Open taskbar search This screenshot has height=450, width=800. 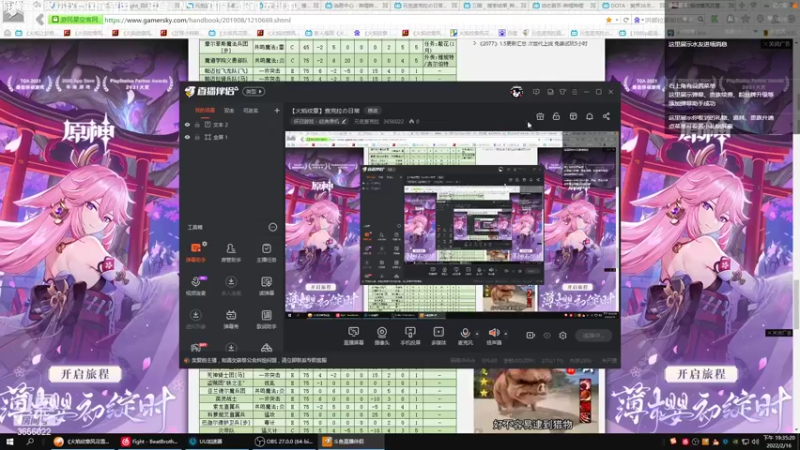30,441
